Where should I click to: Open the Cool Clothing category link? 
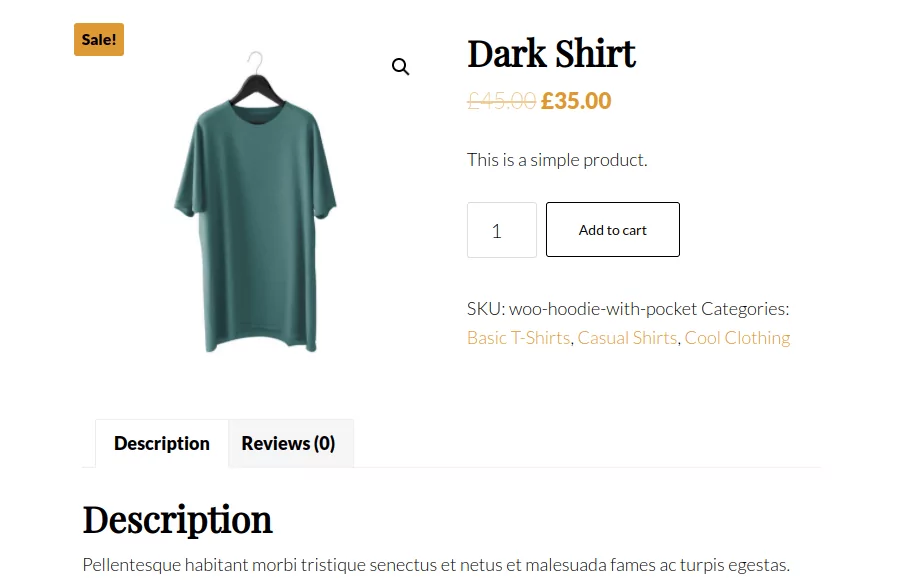click(737, 338)
